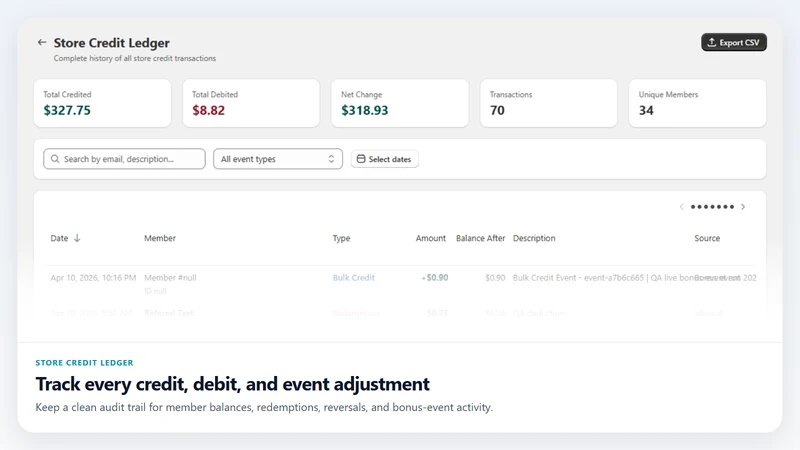800x450 pixels.
Task: Select the Member #null row entry
Action: (170, 278)
